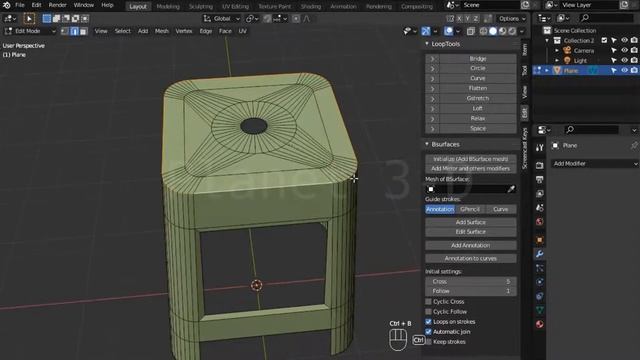Open the File menu

[20, 5]
